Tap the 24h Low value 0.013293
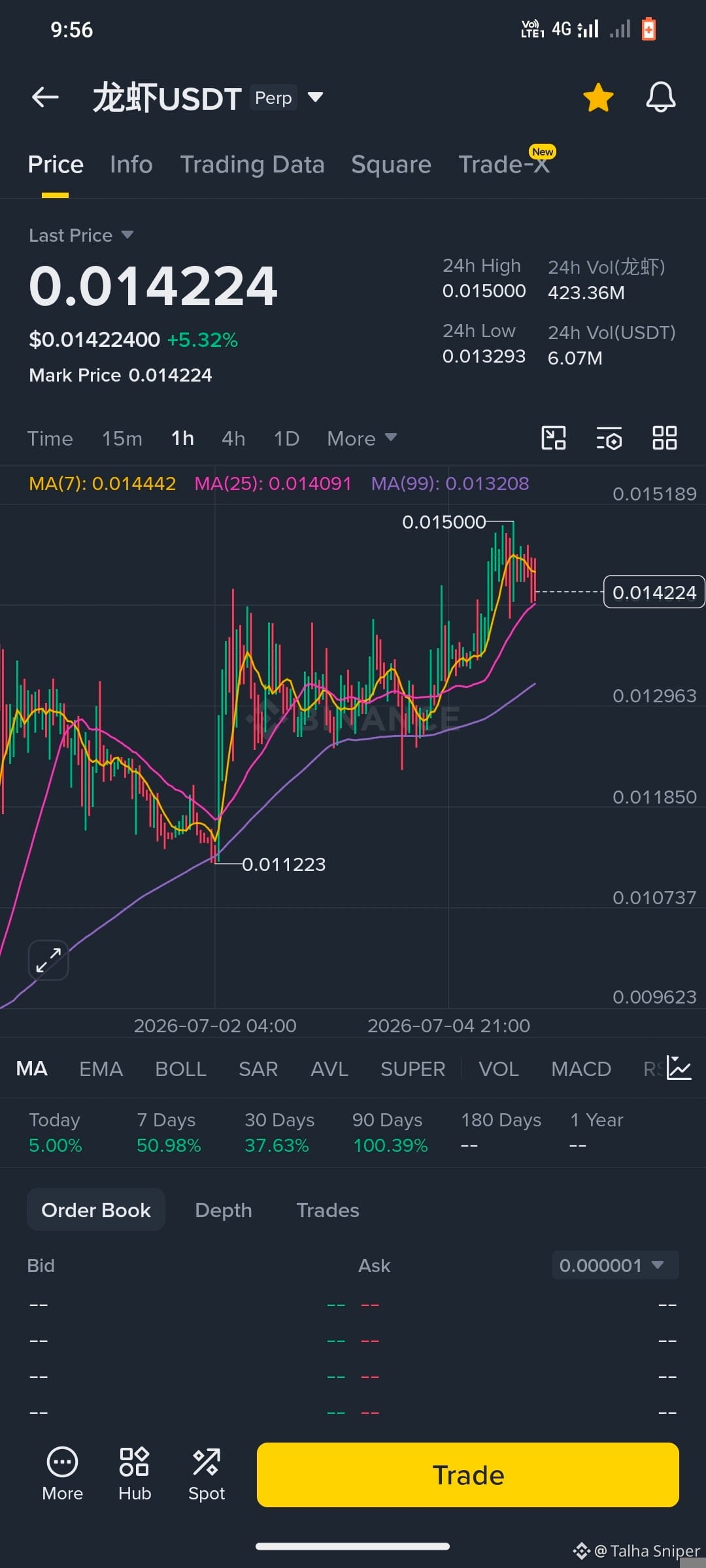706x1568 pixels. click(484, 357)
